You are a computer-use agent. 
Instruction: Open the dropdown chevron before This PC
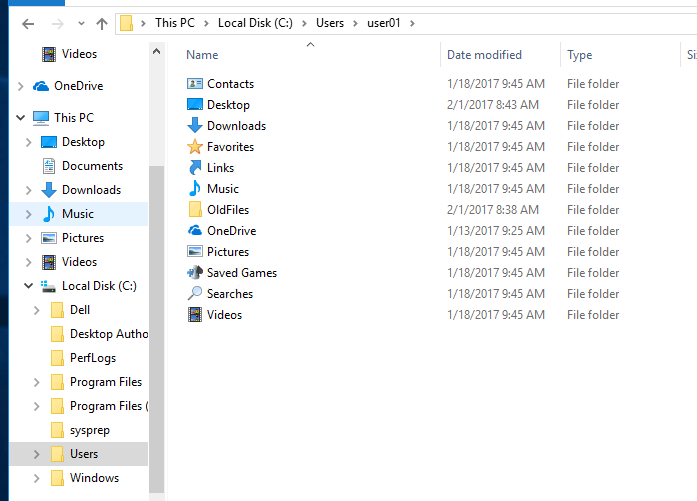coord(143,23)
